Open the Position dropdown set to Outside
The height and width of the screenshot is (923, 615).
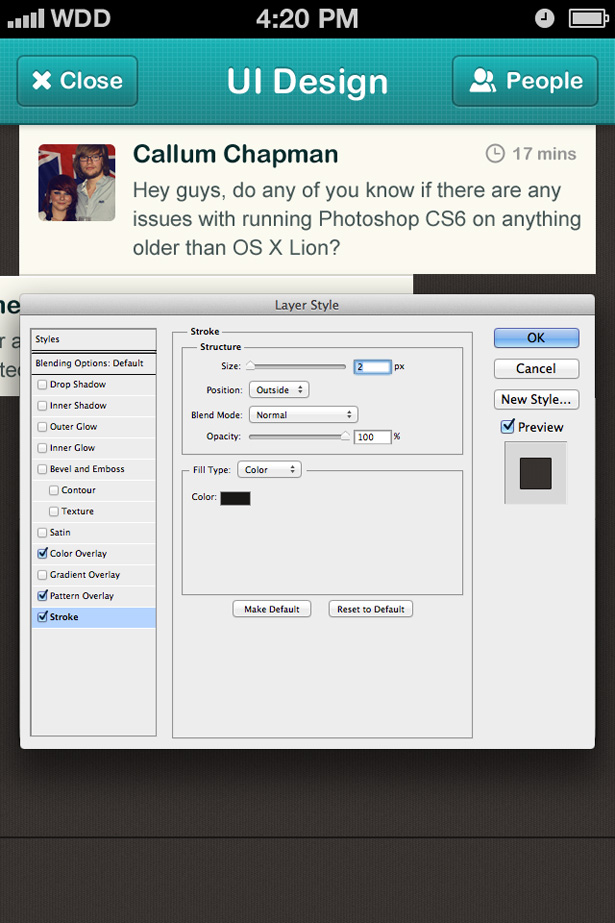[279, 390]
